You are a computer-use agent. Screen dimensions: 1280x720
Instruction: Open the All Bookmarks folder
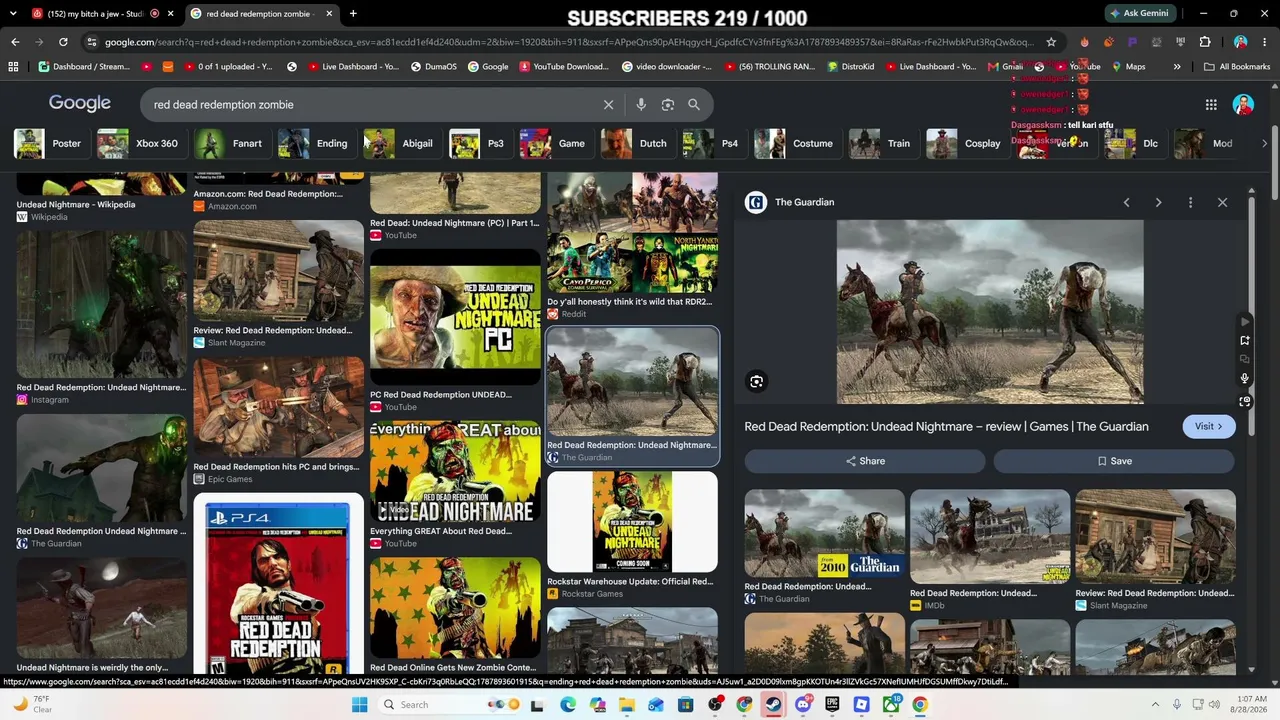point(1237,67)
